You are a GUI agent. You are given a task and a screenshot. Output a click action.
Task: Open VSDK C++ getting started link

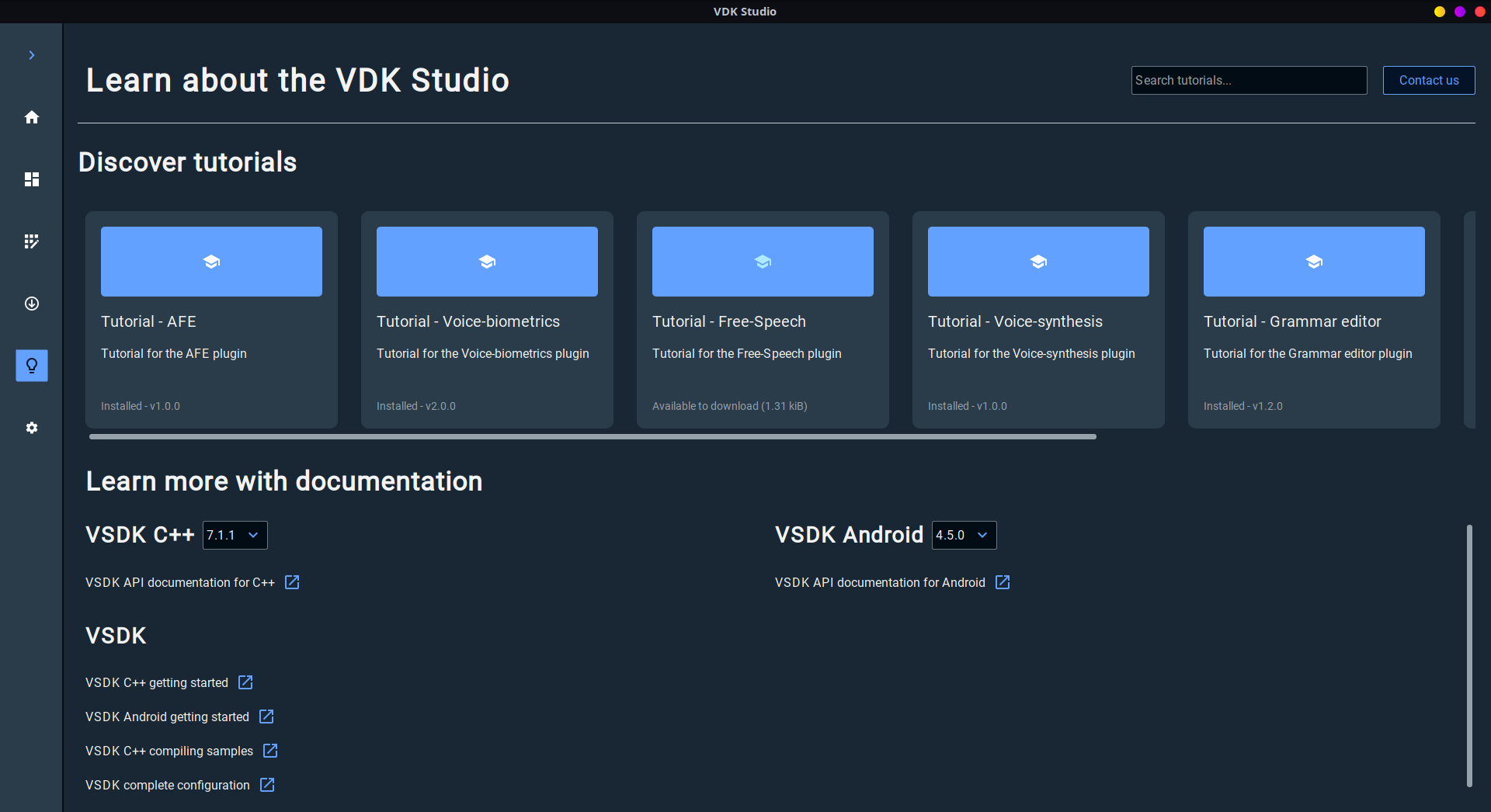[x=157, y=682]
